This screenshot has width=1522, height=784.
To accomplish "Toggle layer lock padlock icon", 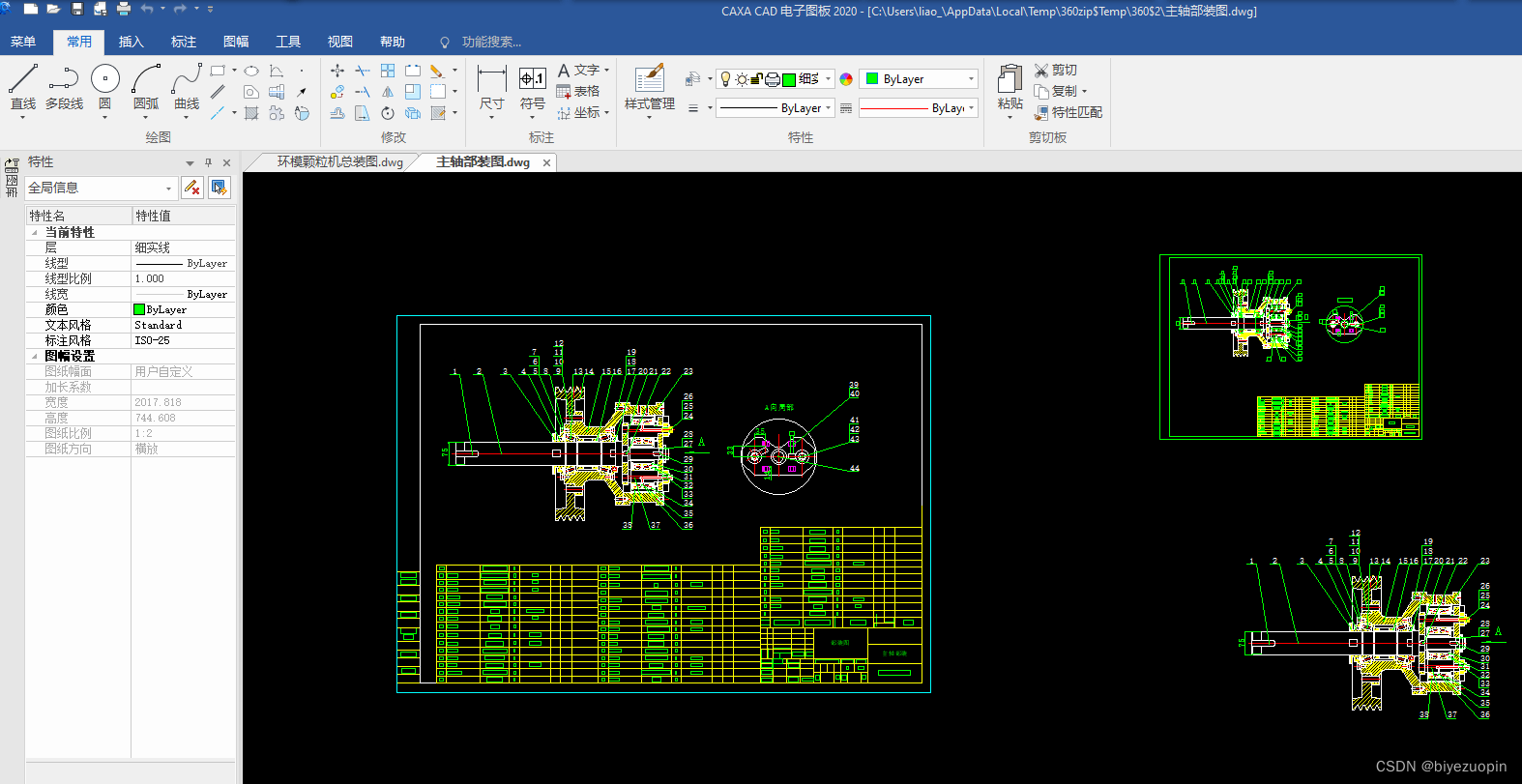I will coord(757,78).
